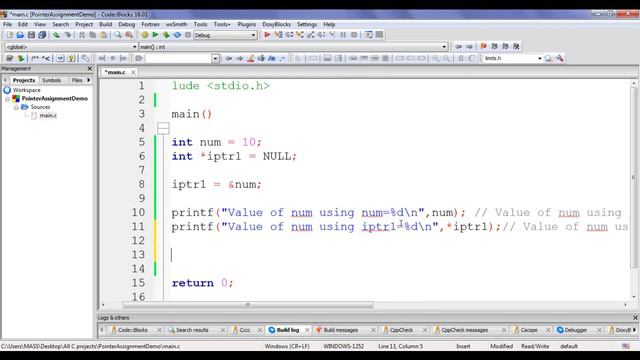
Task: Create a new file with toolbar icon
Action: [x=10, y=35]
